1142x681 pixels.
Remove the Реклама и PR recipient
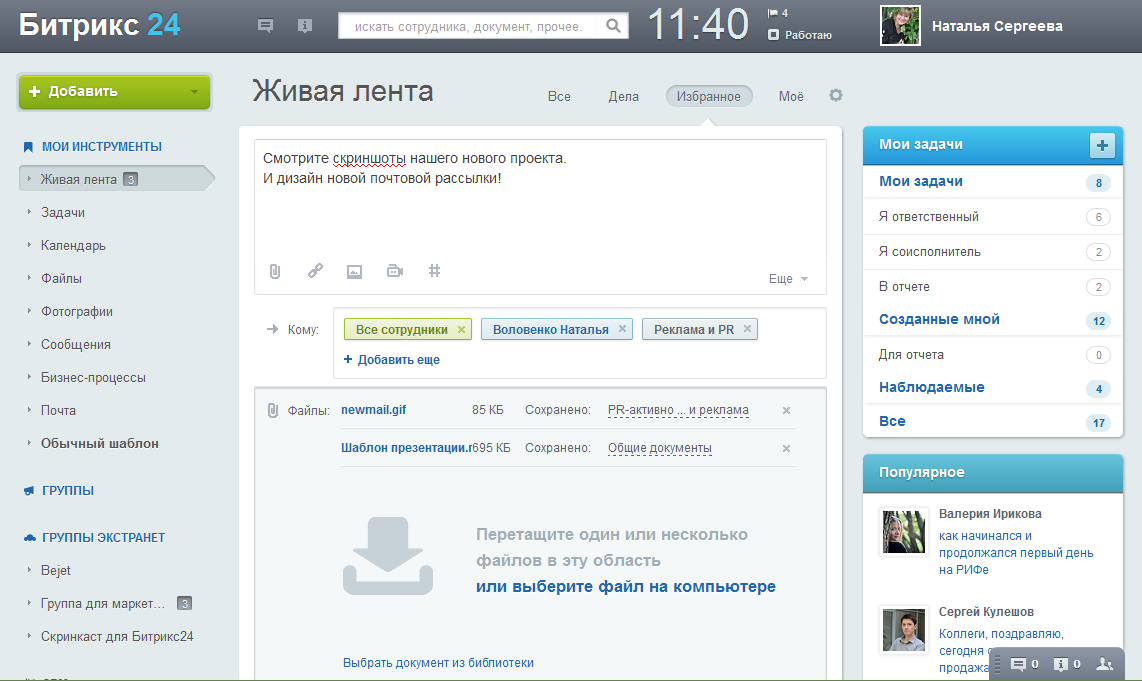[x=747, y=329]
